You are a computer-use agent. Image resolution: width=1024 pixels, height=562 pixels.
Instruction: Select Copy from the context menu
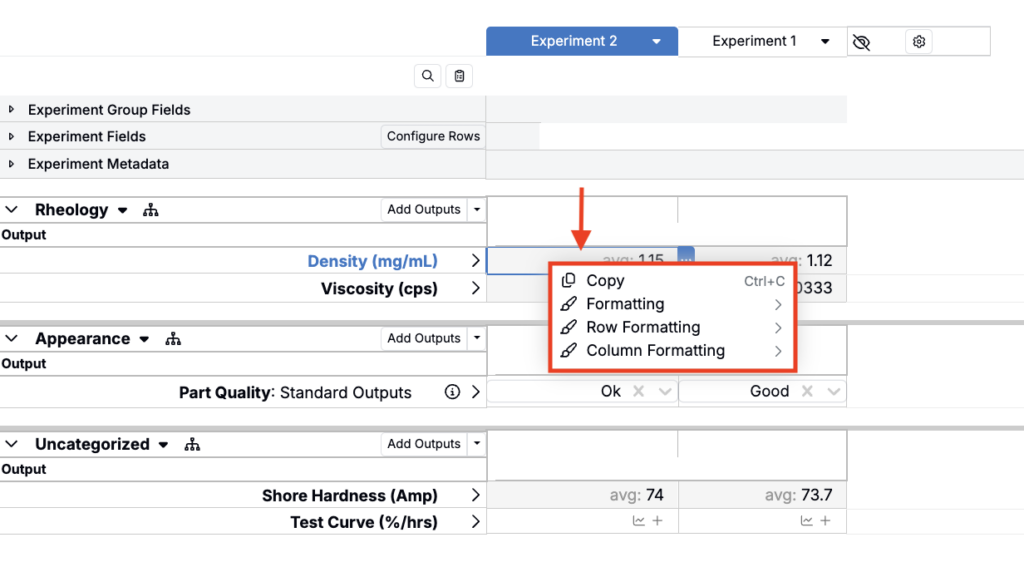(605, 281)
